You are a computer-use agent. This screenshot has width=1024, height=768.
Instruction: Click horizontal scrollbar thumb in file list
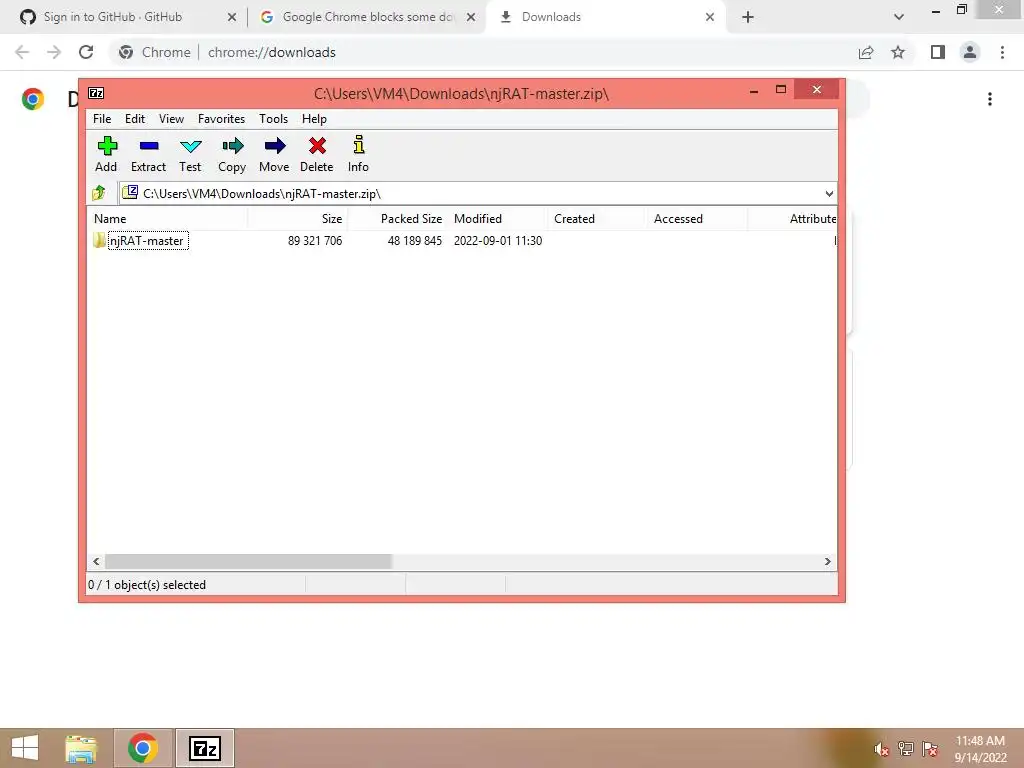pos(248,562)
